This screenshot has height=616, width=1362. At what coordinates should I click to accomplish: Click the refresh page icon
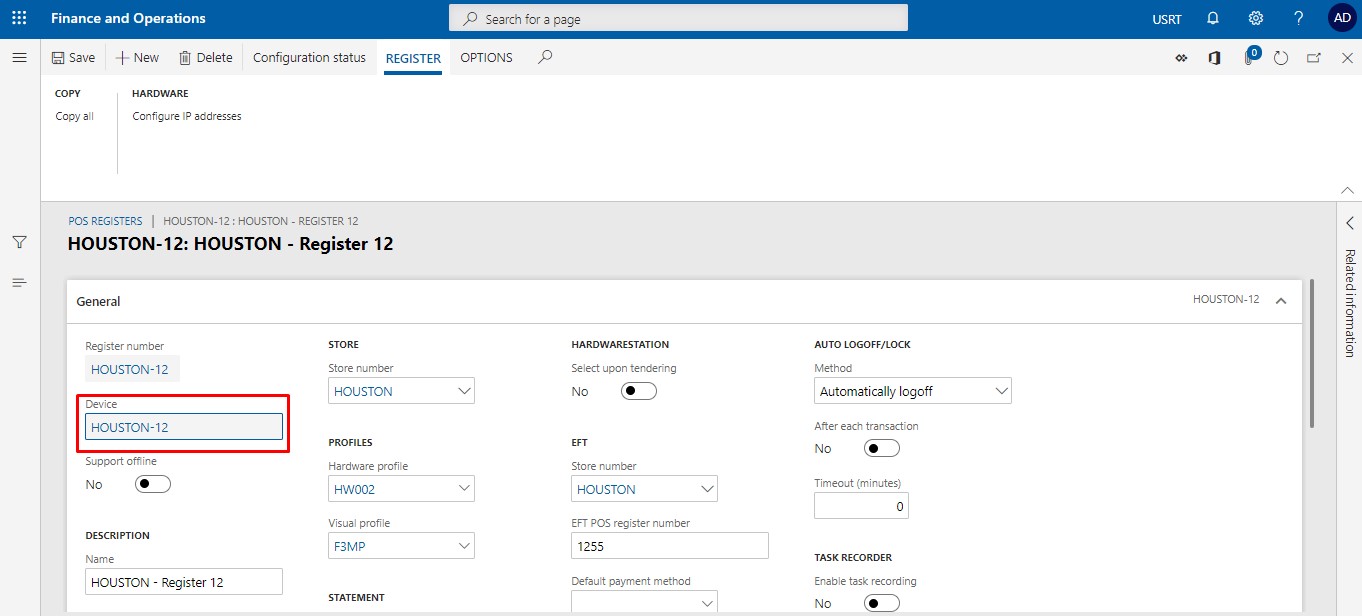[x=1281, y=58]
